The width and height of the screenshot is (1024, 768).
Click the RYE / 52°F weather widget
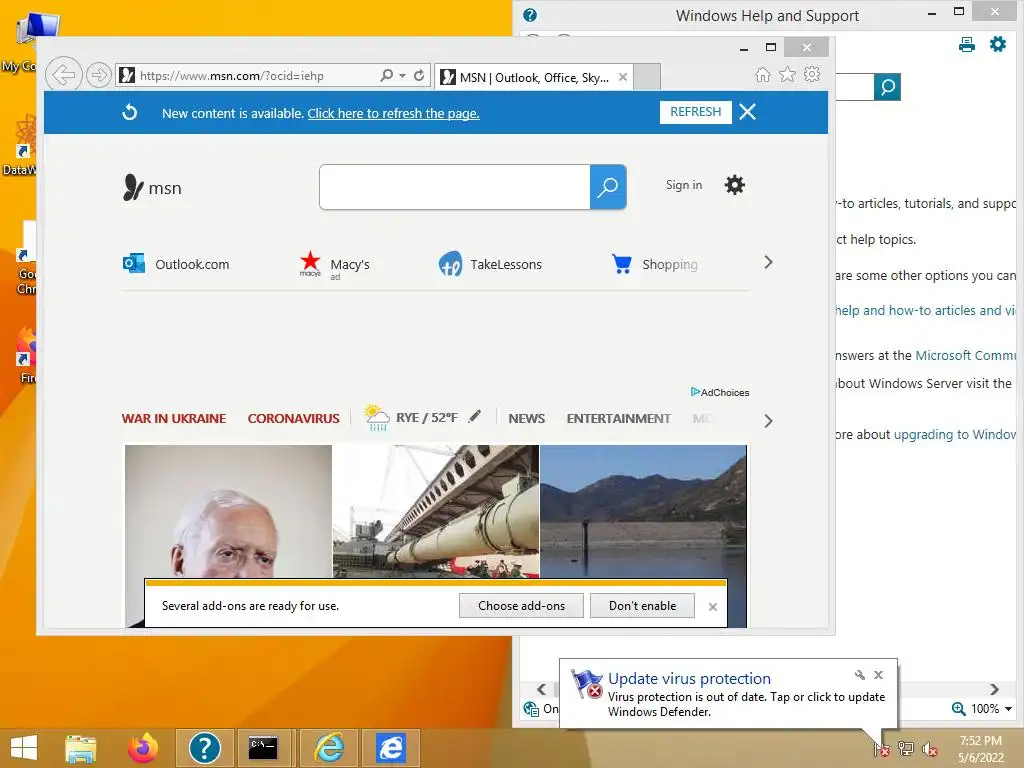(x=411, y=417)
